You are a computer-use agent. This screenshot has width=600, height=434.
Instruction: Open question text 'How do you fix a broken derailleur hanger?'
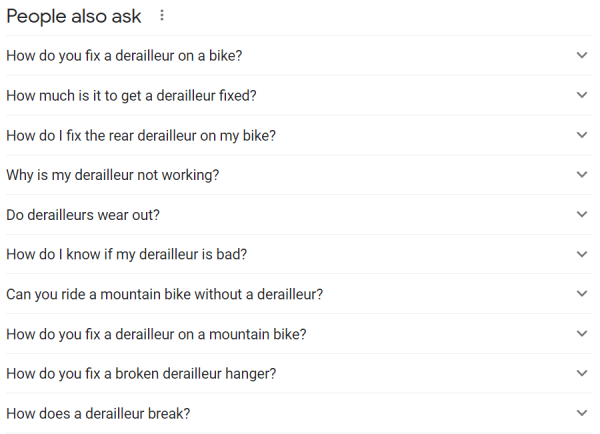(x=141, y=373)
